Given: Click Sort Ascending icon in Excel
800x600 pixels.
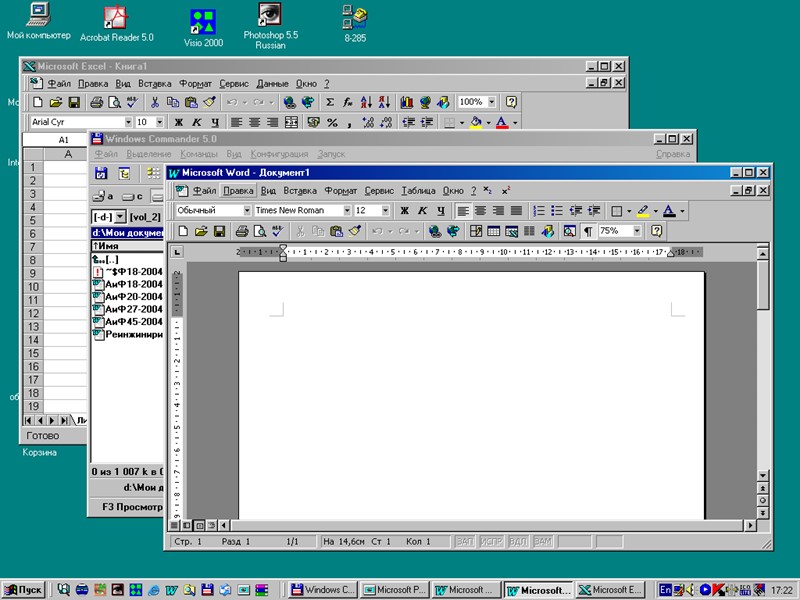Looking at the screenshot, I should pos(366,103).
